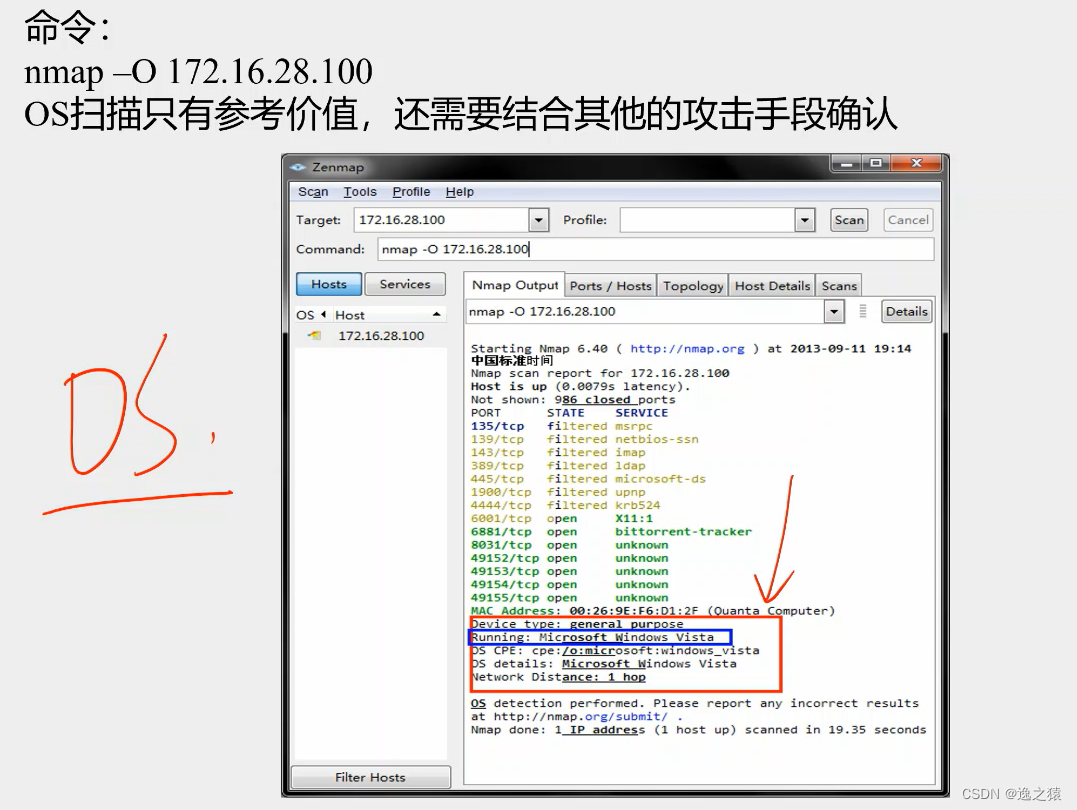The width and height of the screenshot is (1077, 810).
Task: Click the small list icon beside Details button
Action: pyautogui.click(x=861, y=311)
